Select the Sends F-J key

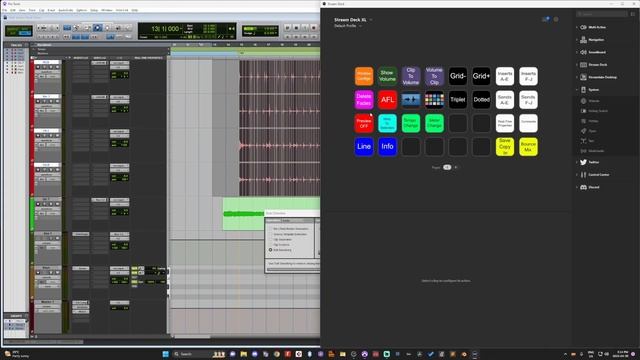tap(528, 100)
